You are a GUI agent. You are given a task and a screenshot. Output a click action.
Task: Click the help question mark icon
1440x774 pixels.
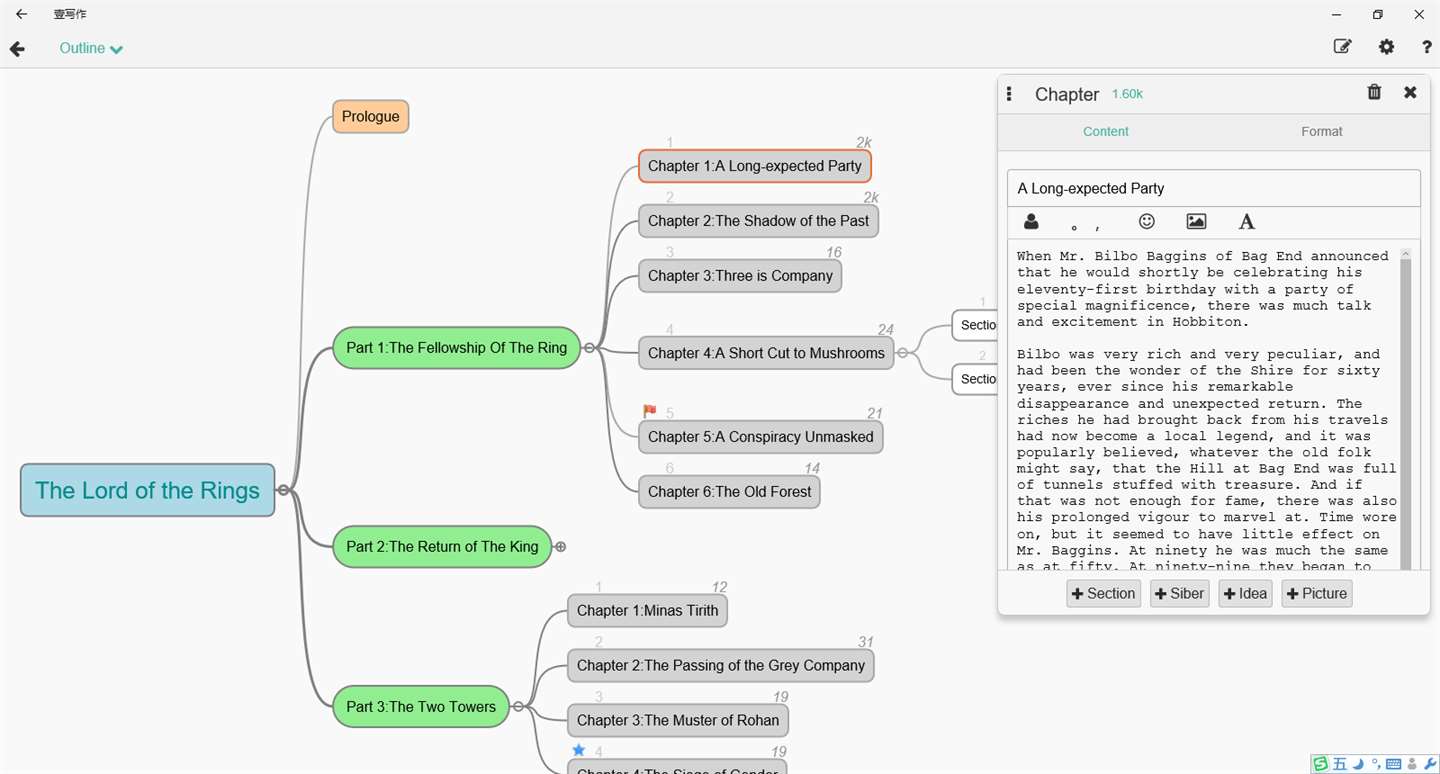[1426, 47]
